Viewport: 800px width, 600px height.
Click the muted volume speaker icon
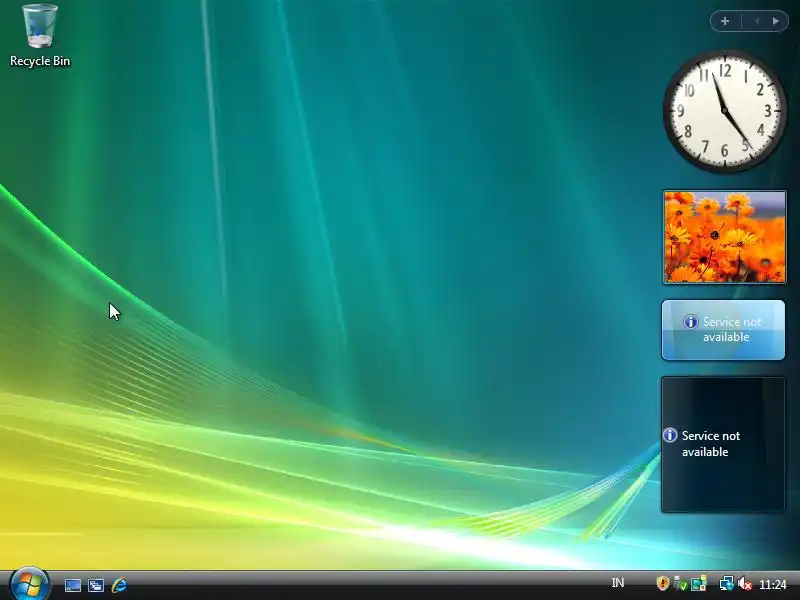point(745,583)
